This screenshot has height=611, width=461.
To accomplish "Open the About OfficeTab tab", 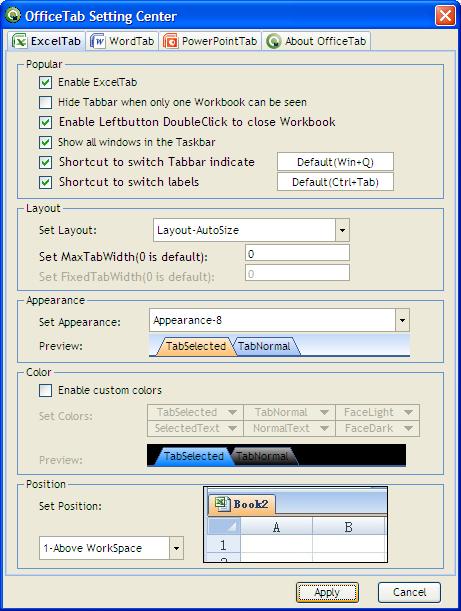I will [316, 41].
